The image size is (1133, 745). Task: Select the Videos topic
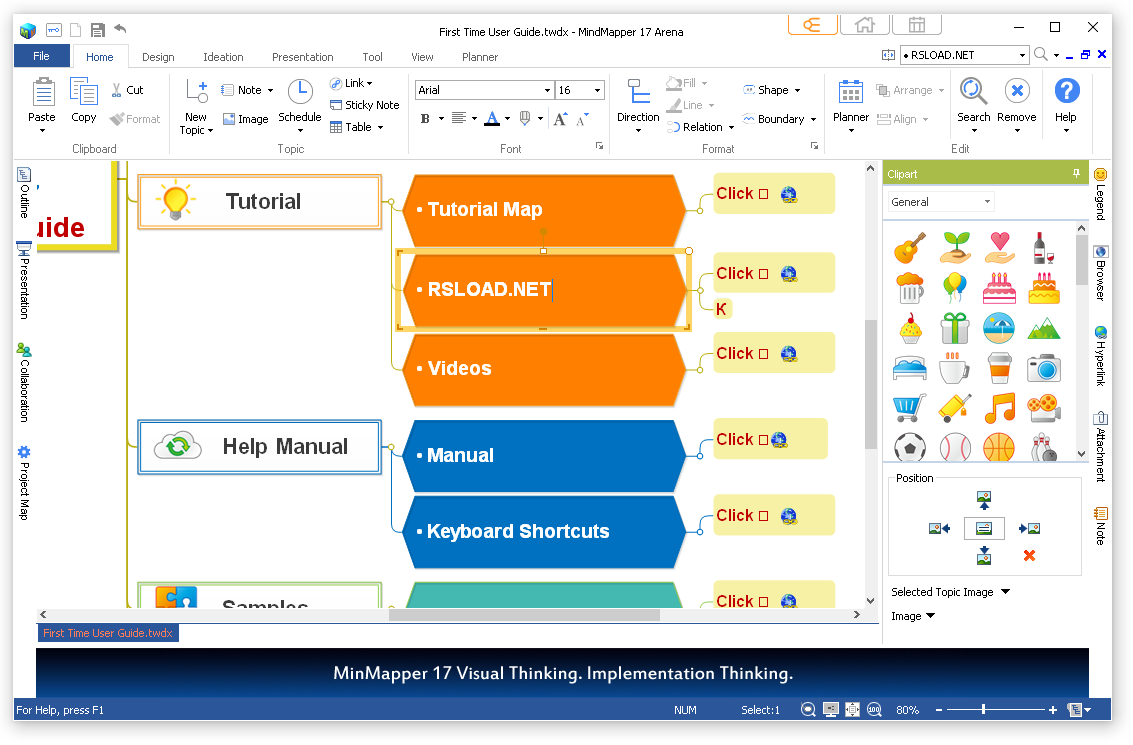point(543,369)
